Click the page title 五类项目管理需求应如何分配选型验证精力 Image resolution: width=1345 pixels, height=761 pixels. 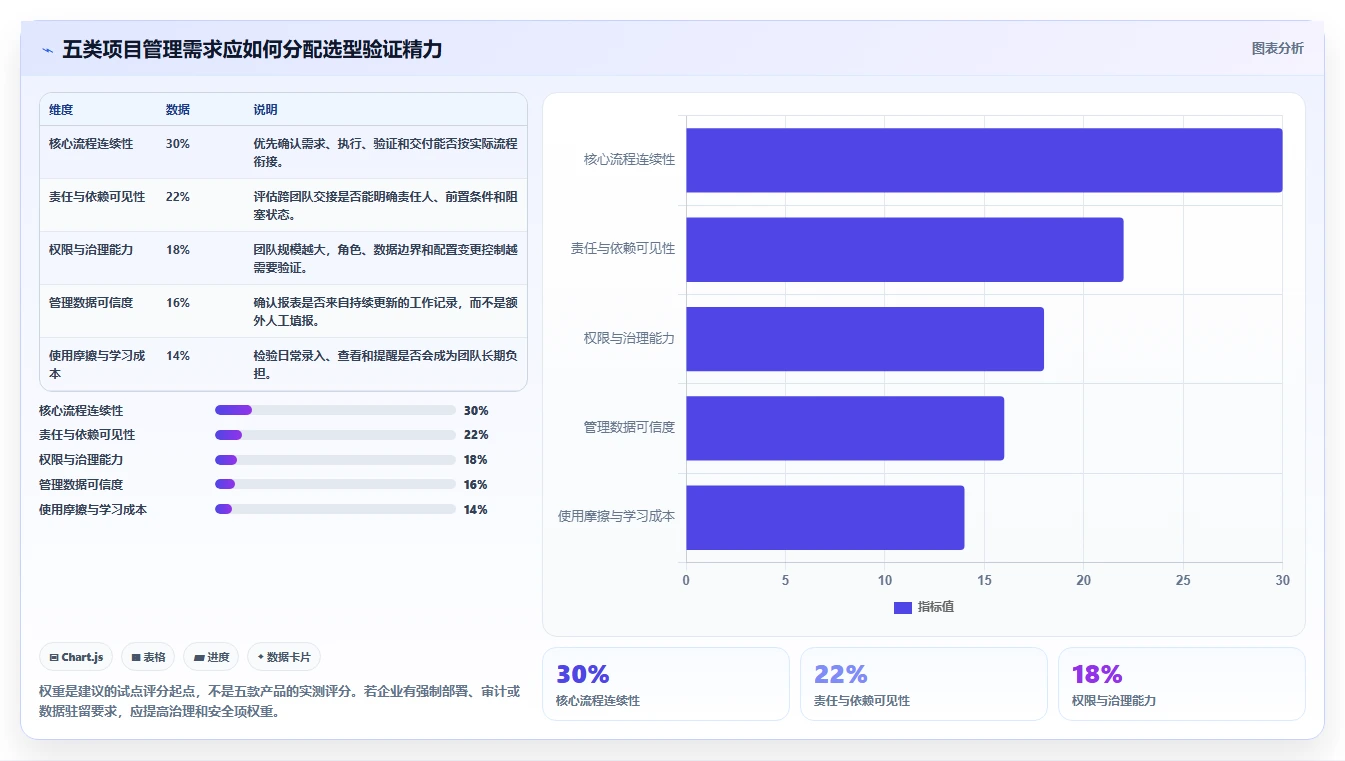click(x=252, y=50)
